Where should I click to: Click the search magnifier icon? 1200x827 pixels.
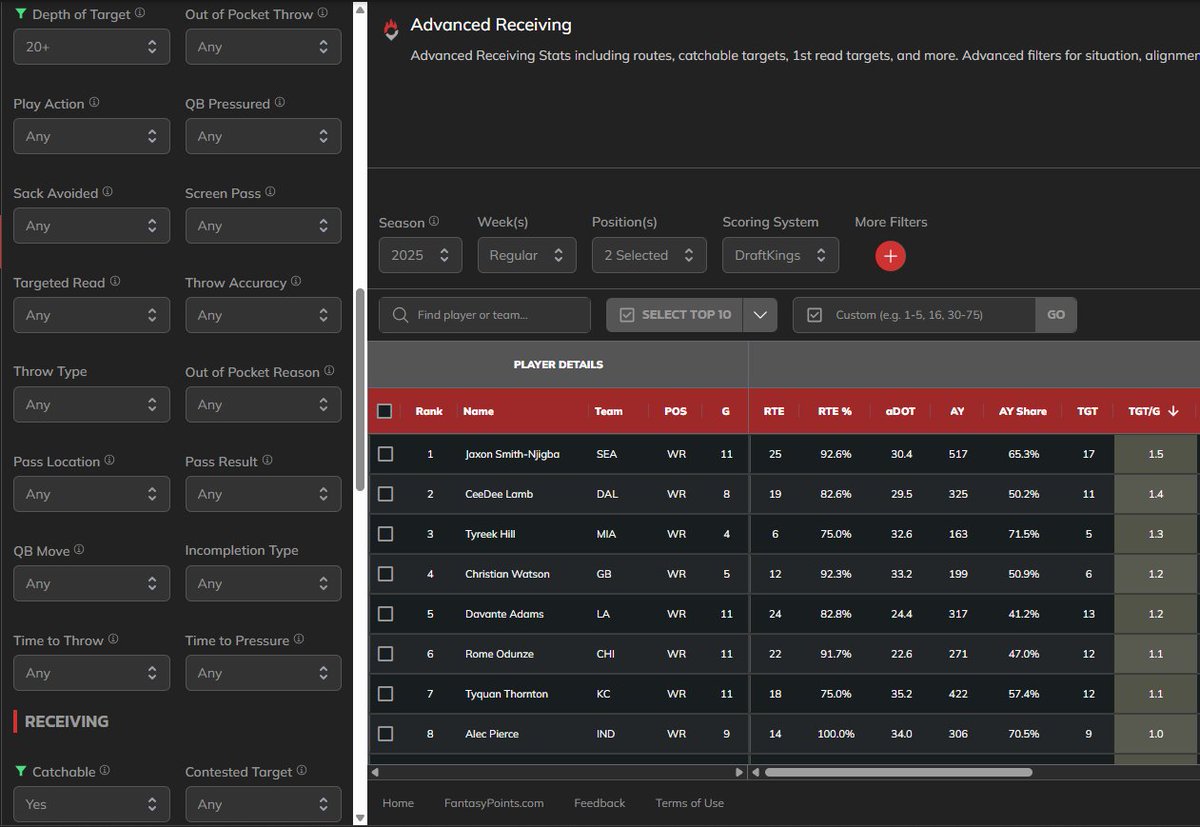(400, 315)
